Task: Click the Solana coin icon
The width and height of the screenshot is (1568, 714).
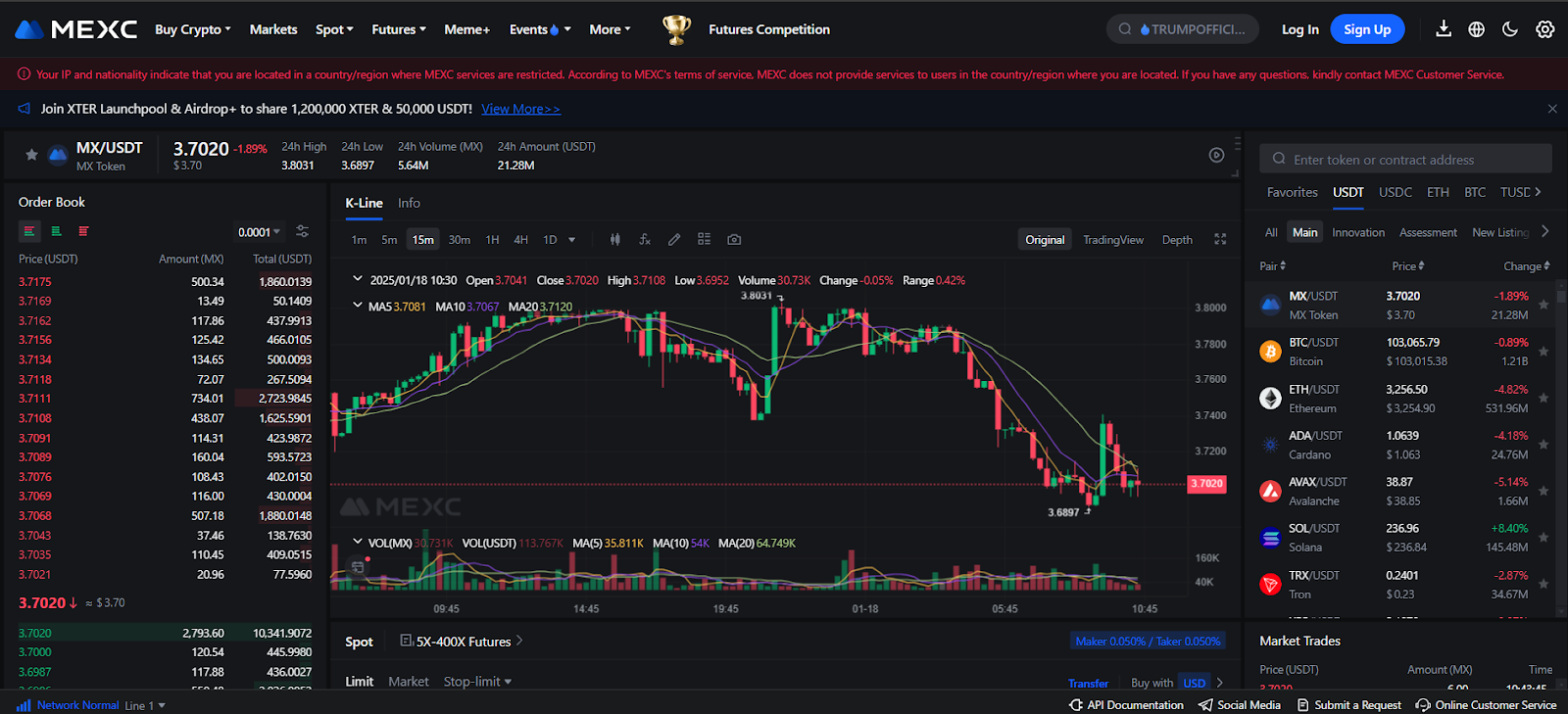Action: click(x=1270, y=538)
